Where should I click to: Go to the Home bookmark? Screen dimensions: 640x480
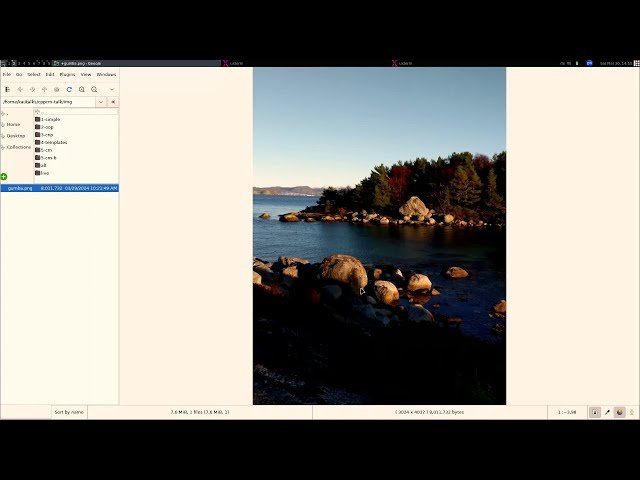click(13, 125)
